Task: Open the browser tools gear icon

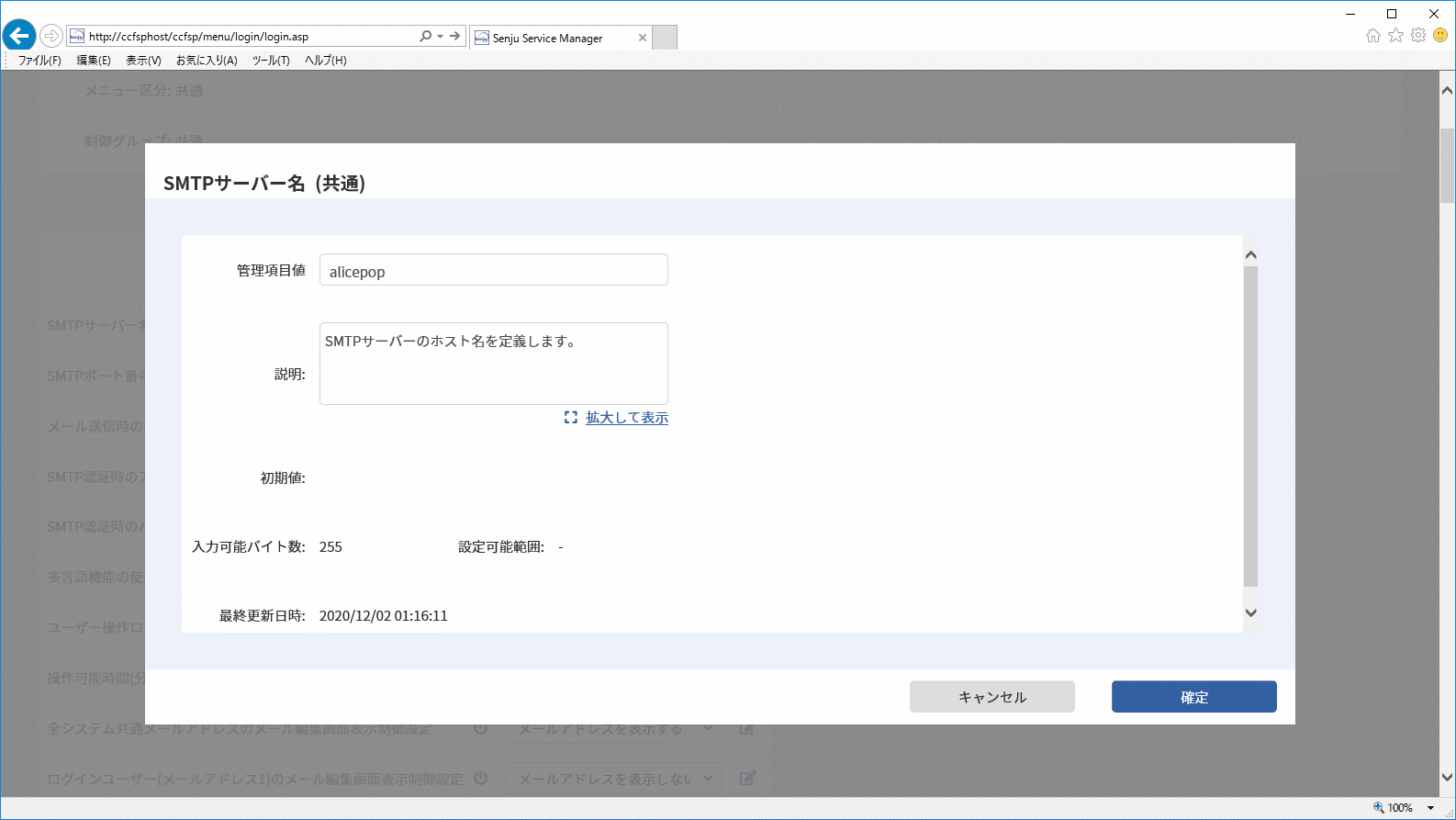Action: click(1418, 36)
